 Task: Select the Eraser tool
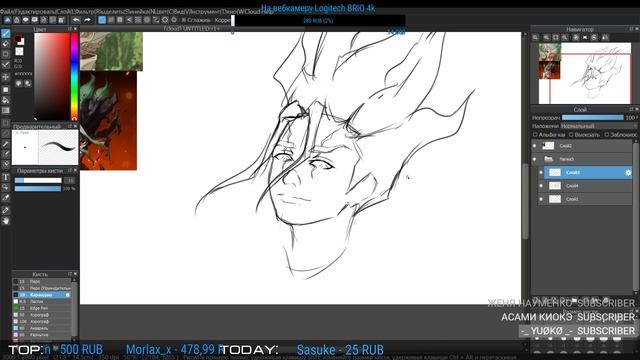coord(6,44)
